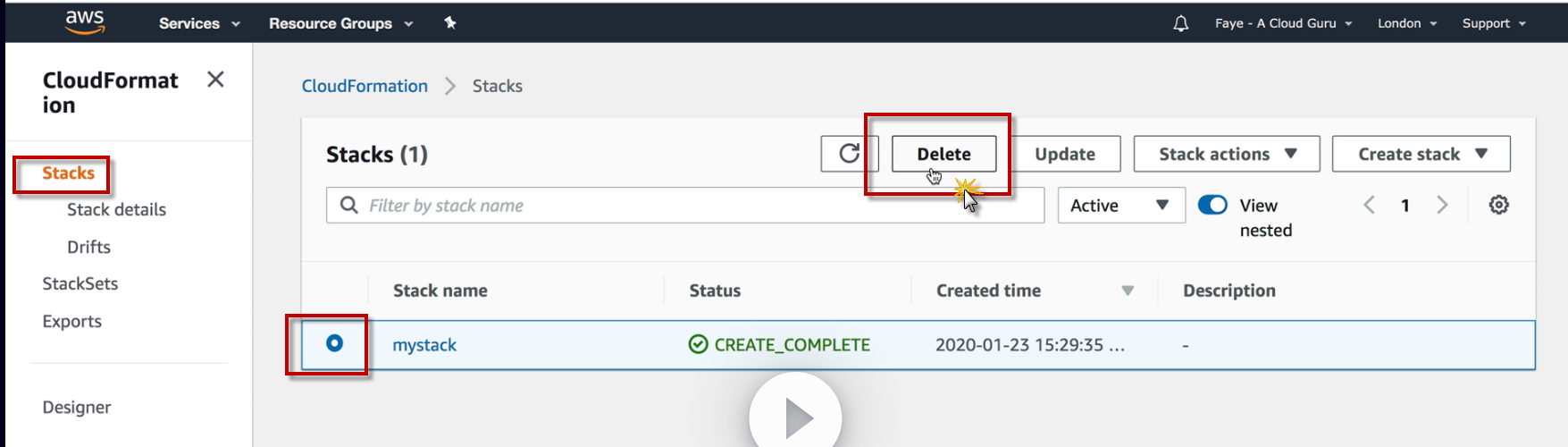This screenshot has width=1568, height=447.
Task: Expand the Create stack dropdown
Action: [x=1421, y=154]
